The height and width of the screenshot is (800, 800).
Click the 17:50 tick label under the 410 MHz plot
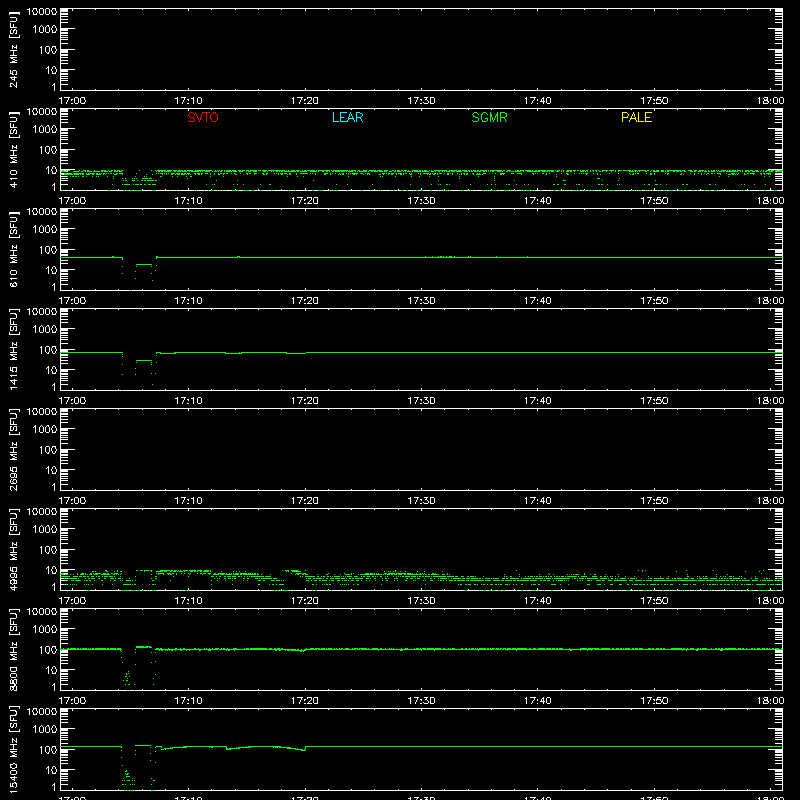pyautogui.click(x=654, y=201)
